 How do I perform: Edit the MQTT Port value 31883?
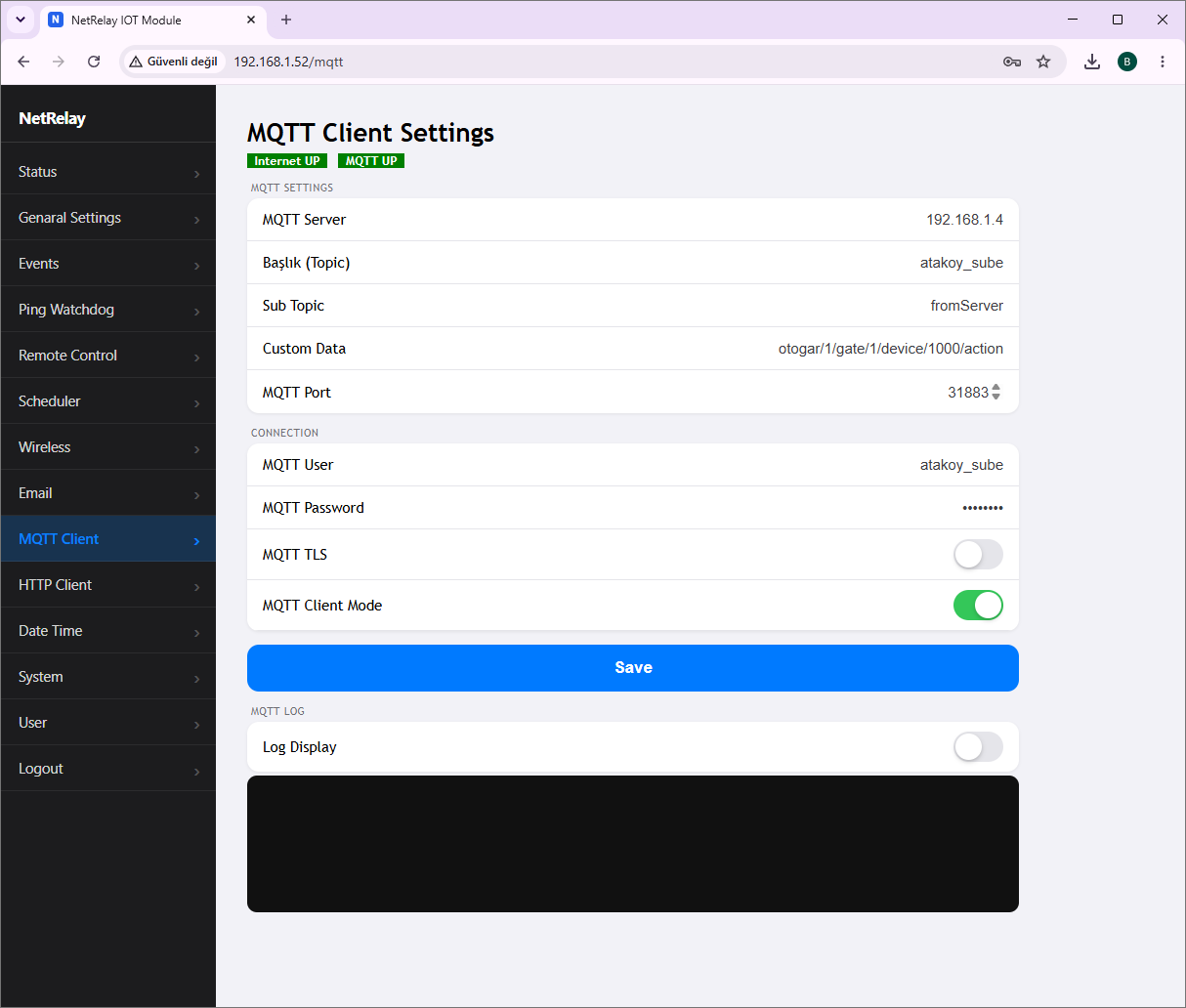967,392
